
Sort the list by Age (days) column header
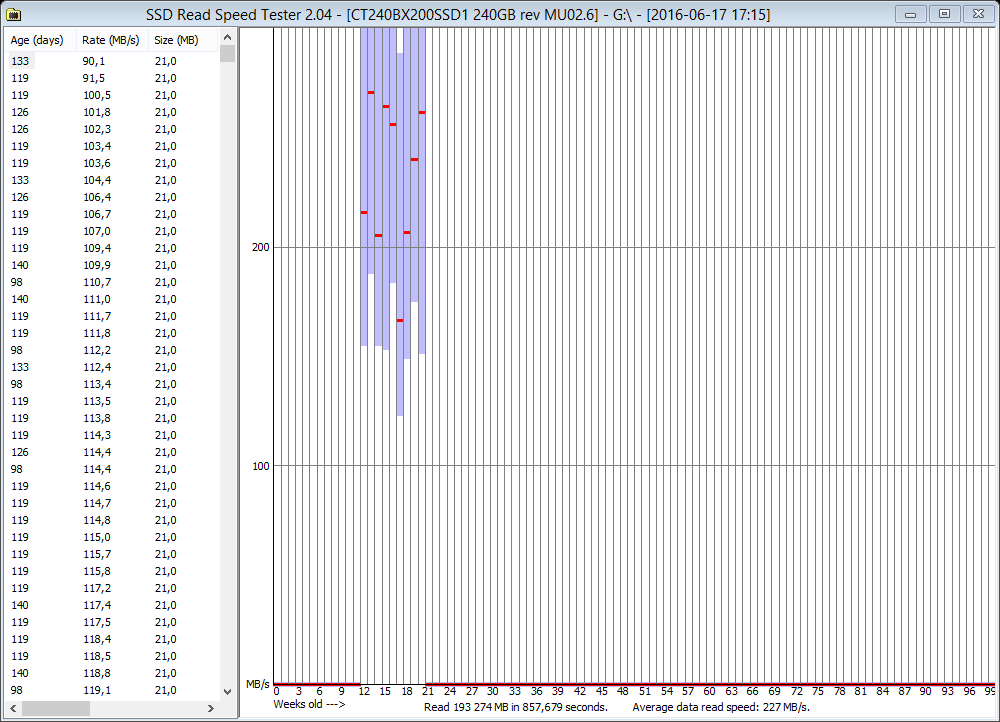pos(38,40)
